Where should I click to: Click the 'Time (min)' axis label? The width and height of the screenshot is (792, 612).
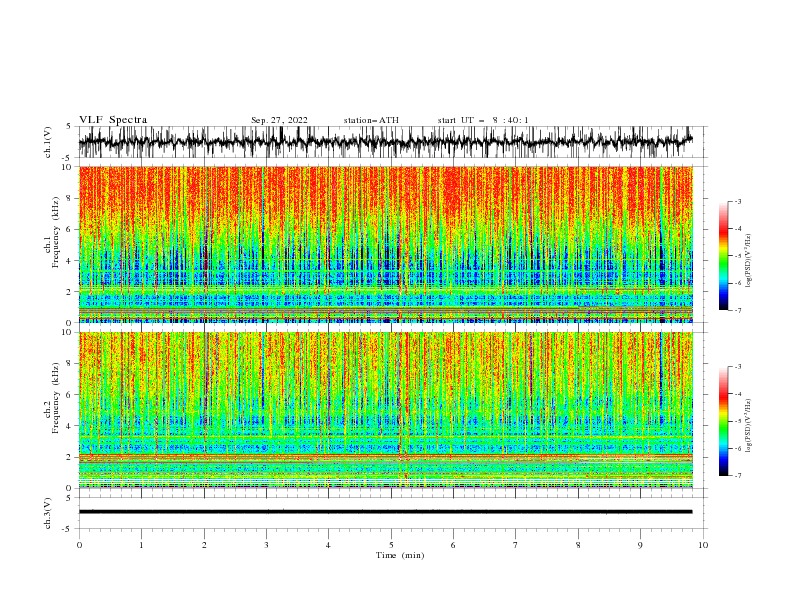click(400, 555)
